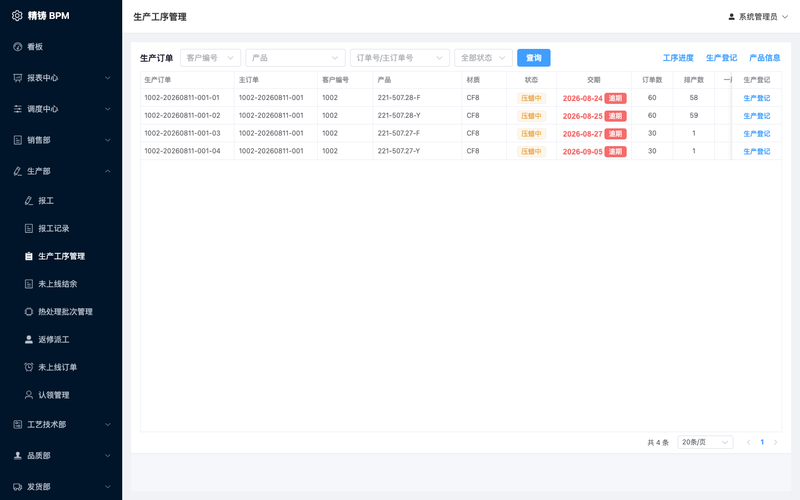Image resolution: width=800 pixels, height=500 pixels.
Task: Open the 客户编号 dropdown filter
Action: coord(210,58)
